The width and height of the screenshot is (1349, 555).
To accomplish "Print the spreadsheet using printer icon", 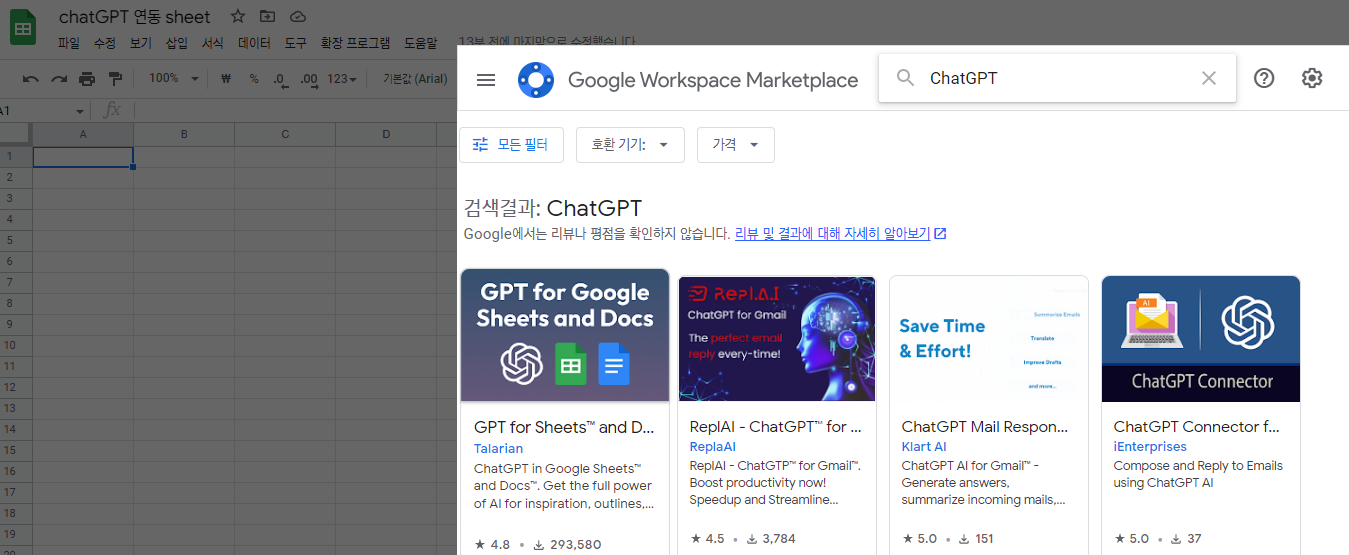I will click(x=87, y=79).
